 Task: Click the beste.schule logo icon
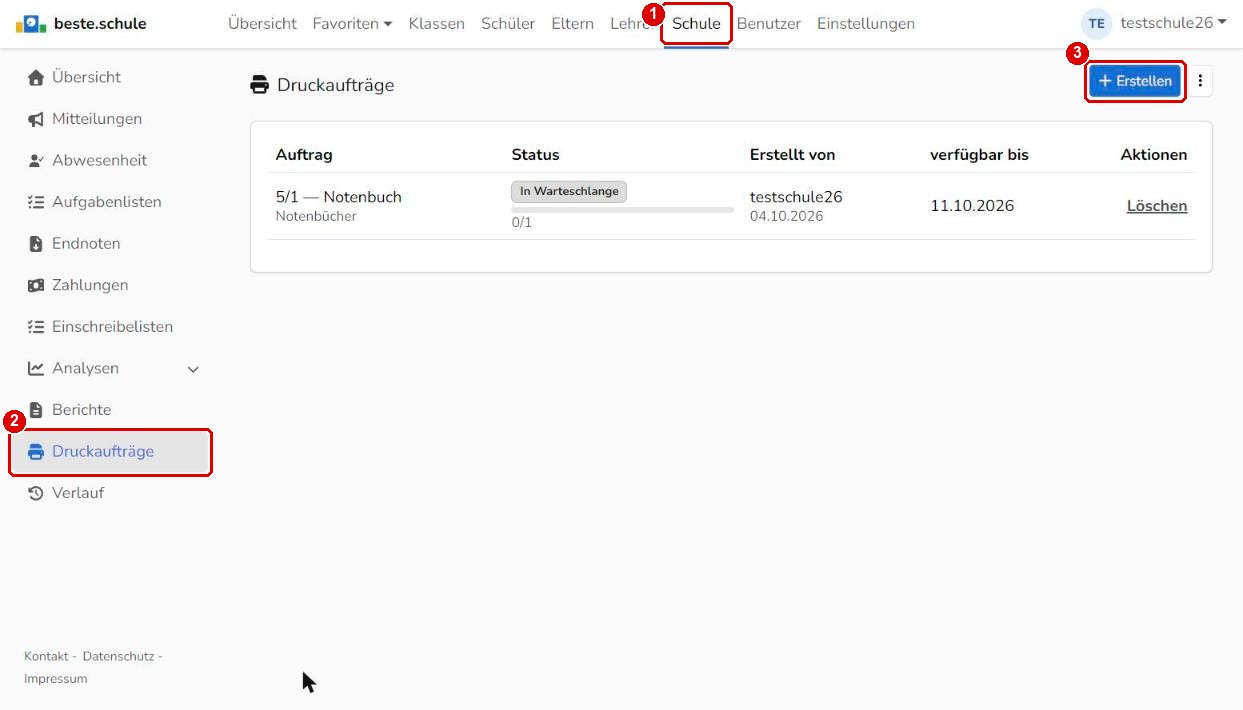click(31, 23)
